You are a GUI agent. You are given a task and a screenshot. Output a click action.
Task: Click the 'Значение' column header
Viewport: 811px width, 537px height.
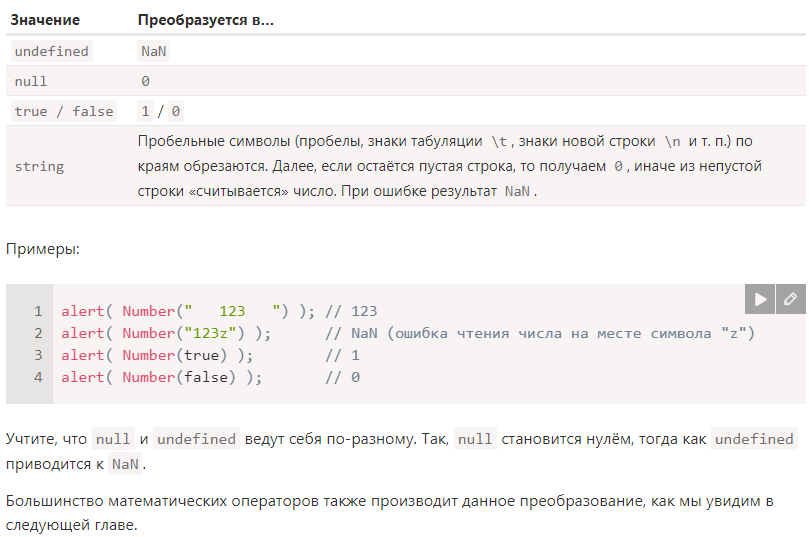coord(45,20)
